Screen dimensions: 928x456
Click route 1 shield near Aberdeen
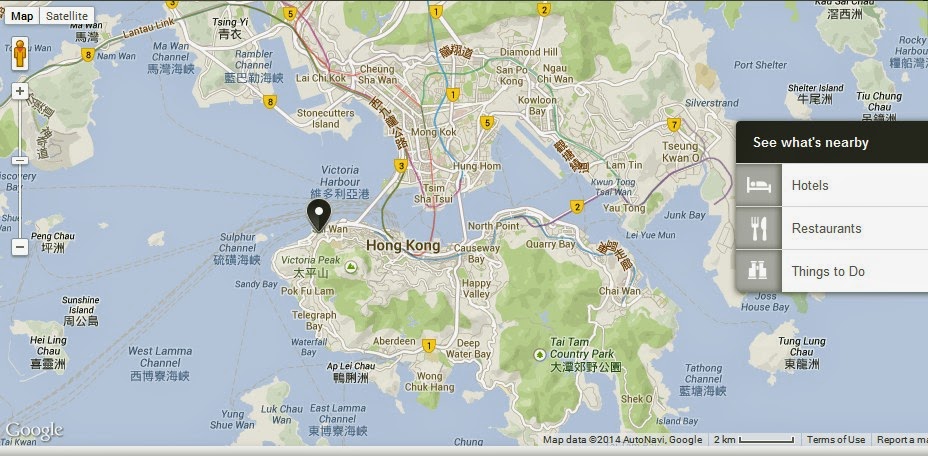coord(429,345)
